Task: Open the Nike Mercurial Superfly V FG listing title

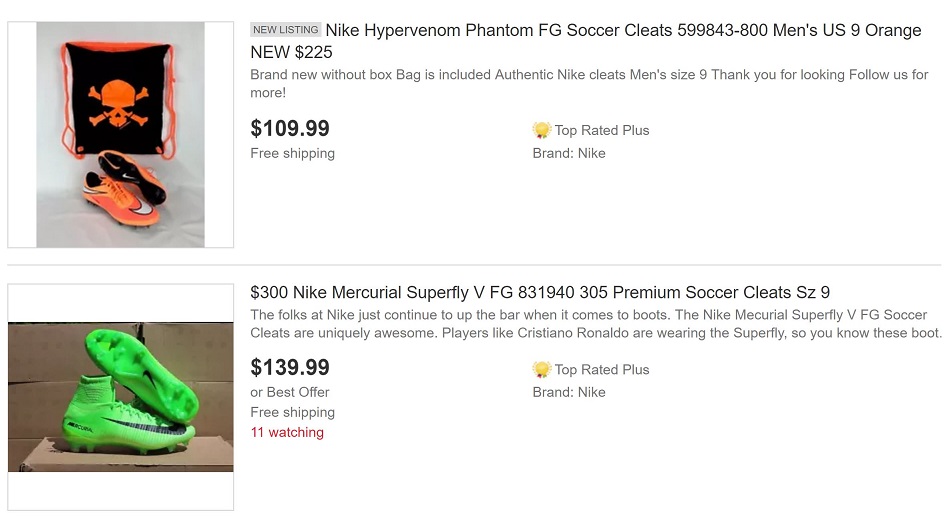Action: pos(540,293)
